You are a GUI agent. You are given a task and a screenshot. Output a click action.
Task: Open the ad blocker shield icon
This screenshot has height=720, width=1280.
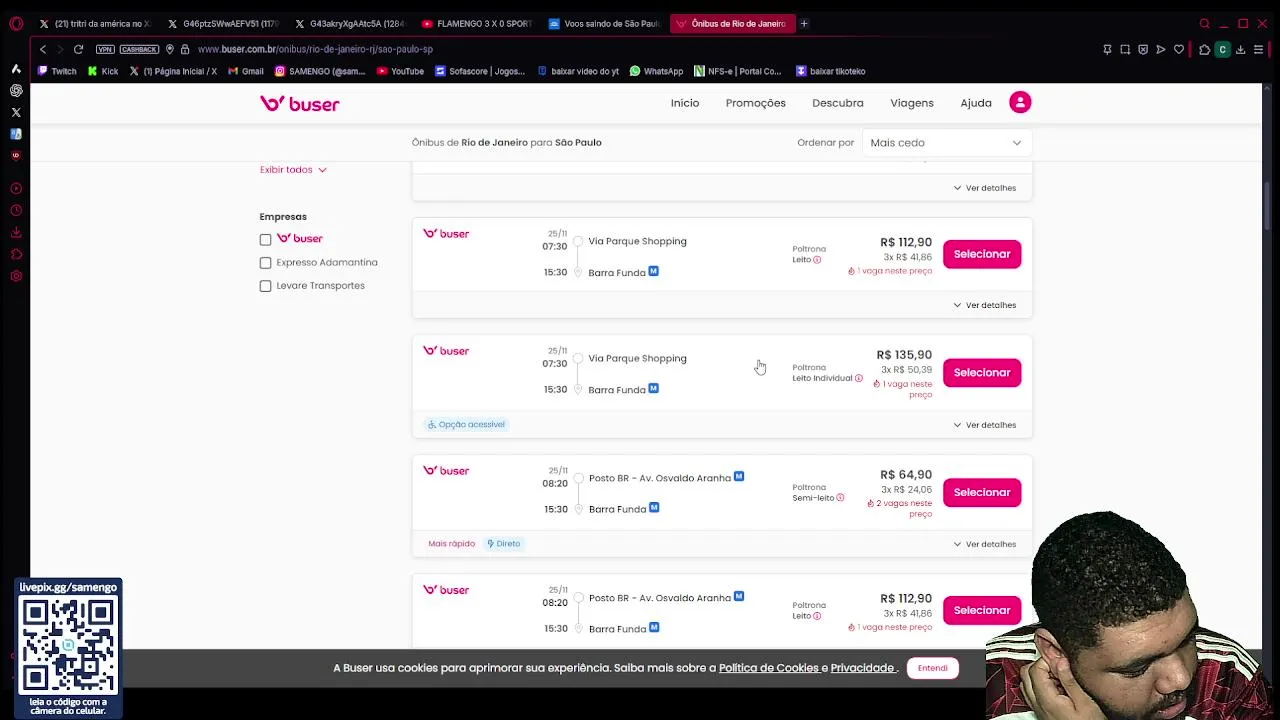click(x=1143, y=49)
